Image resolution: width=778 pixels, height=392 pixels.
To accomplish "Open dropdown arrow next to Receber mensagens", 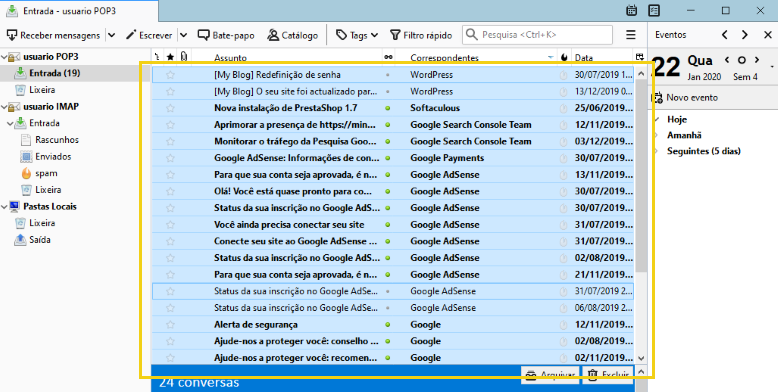I will coord(111,35).
